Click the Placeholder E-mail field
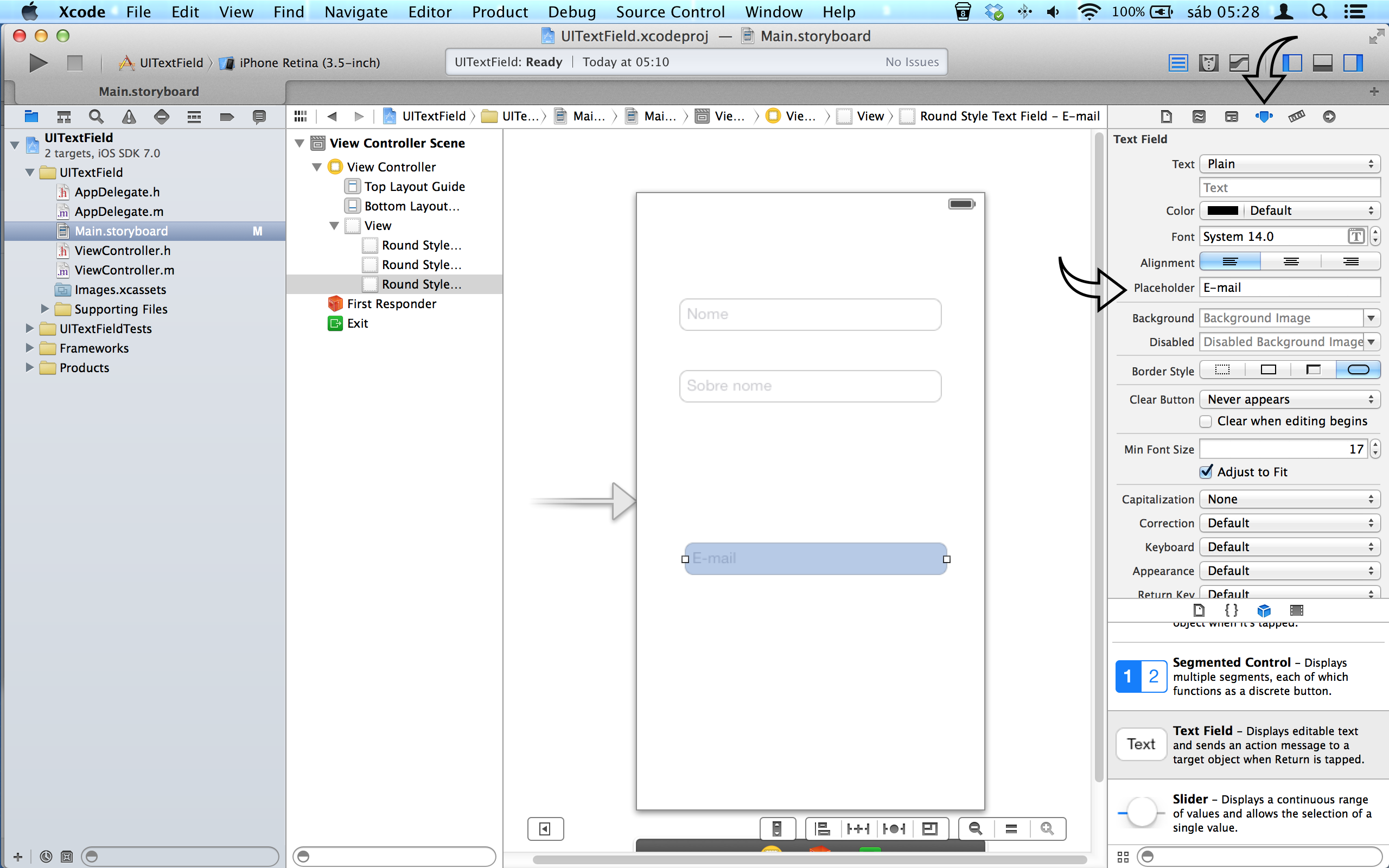This screenshot has width=1389, height=868. [x=1290, y=288]
